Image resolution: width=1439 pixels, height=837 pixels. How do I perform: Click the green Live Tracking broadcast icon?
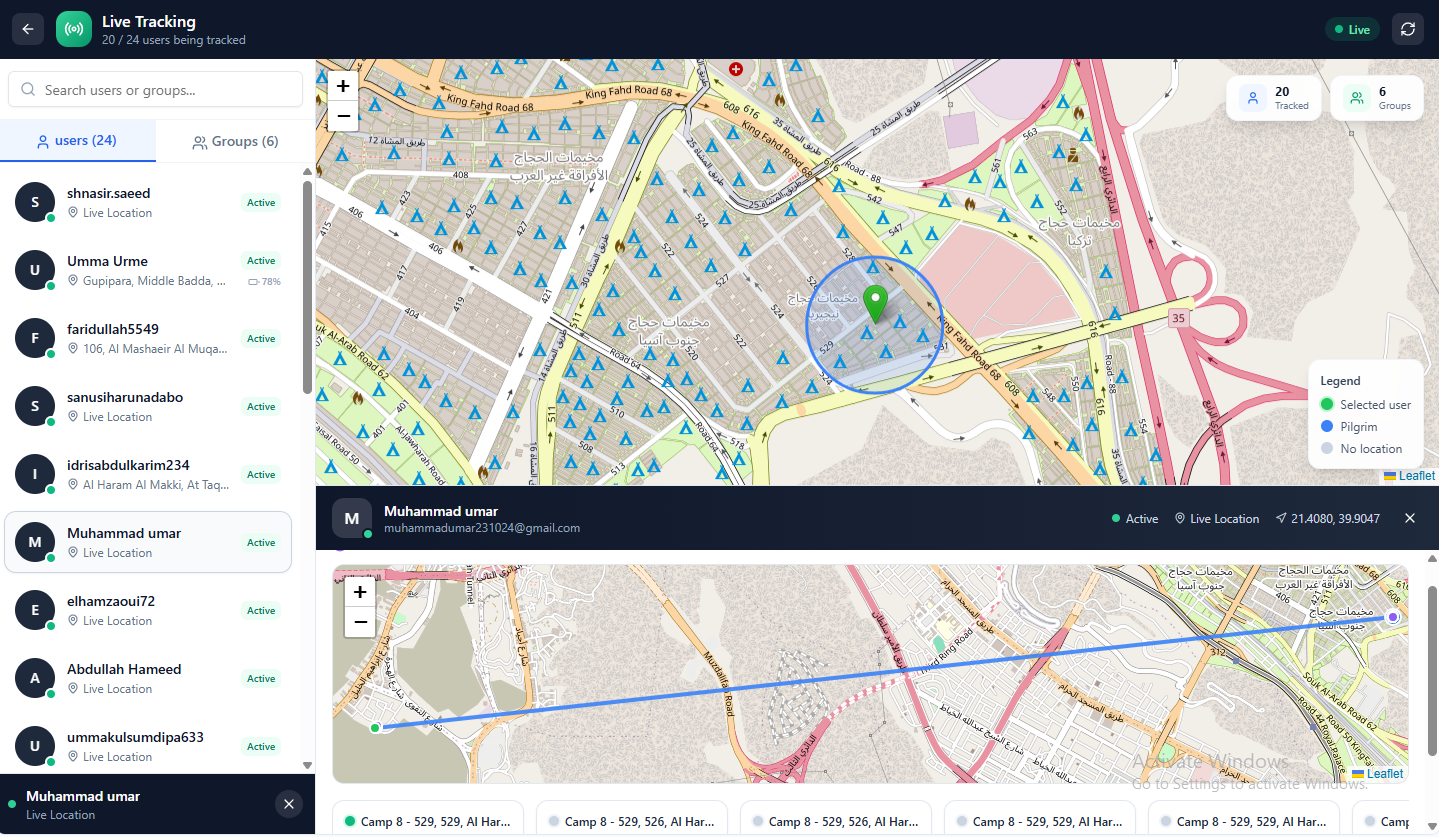(x=74, y=29)
